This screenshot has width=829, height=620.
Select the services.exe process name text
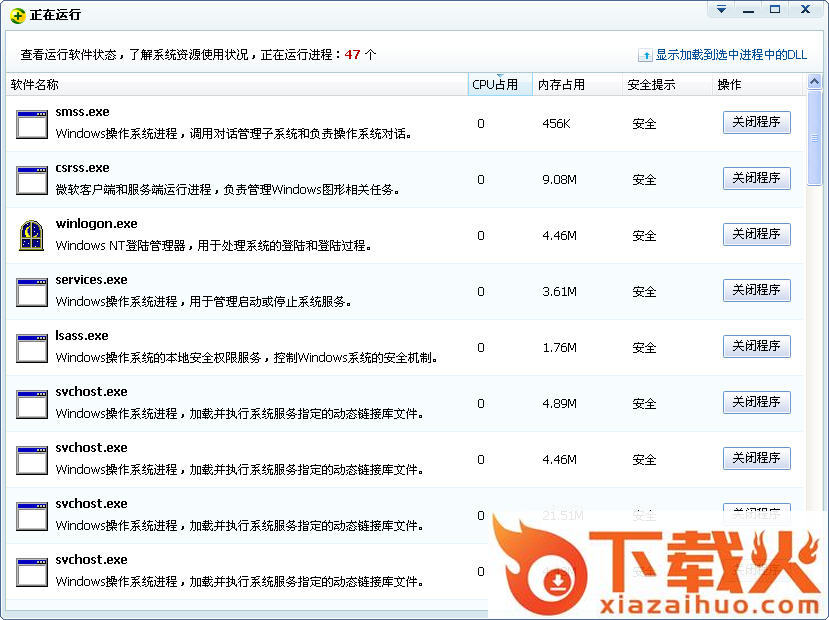click(x=92, y=280)
